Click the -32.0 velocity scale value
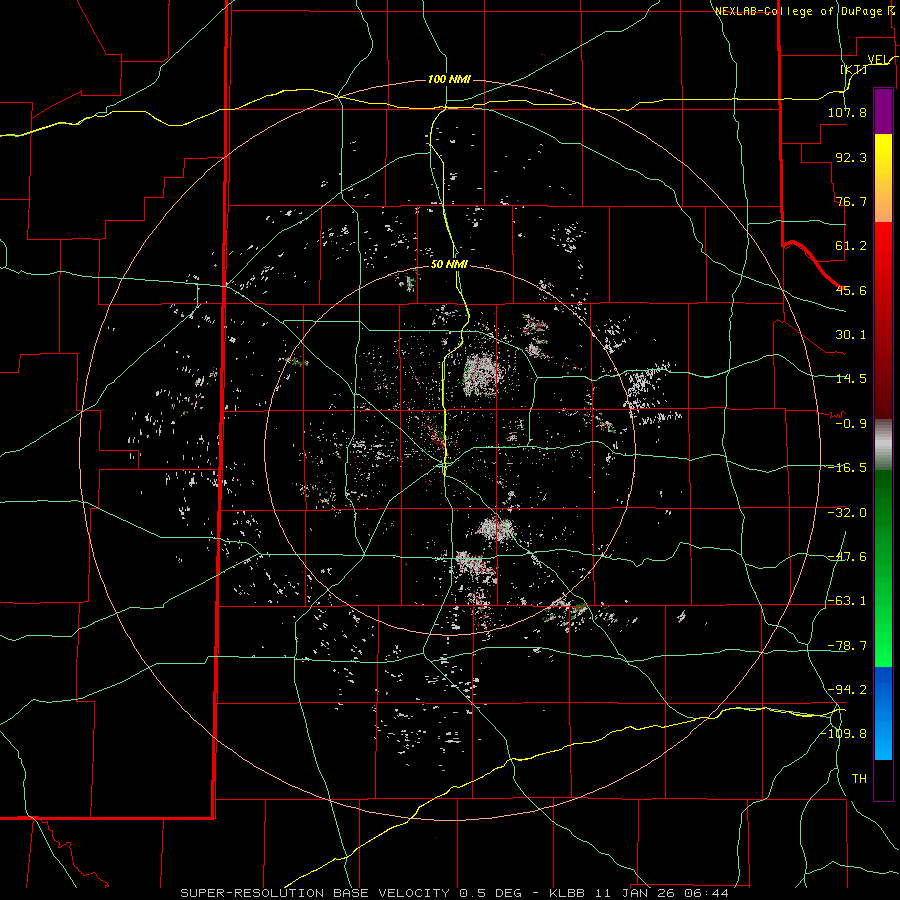The width and height of the screenshot is (900, 900). click(x=847, y=513)
